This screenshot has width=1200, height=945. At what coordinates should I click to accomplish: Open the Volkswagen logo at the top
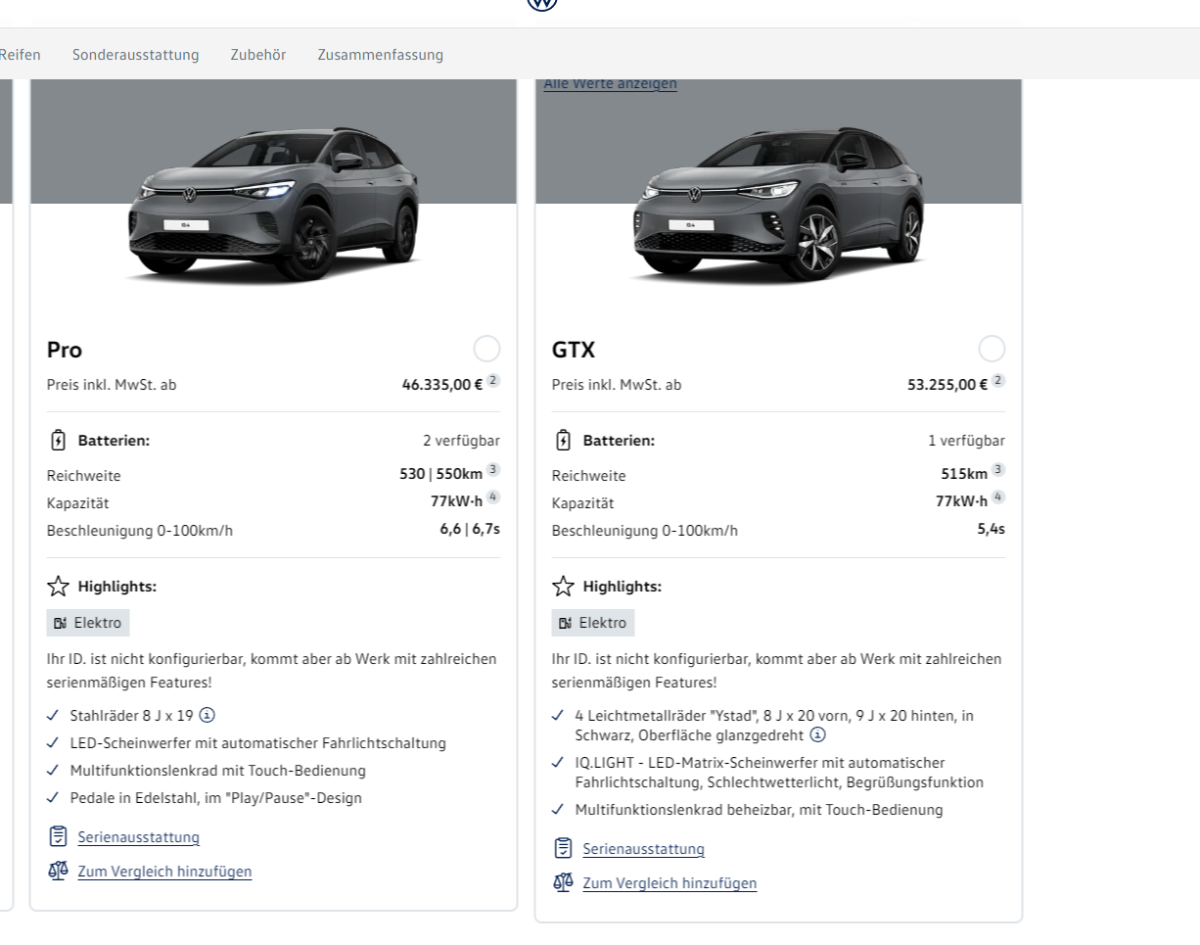(542, 4)
